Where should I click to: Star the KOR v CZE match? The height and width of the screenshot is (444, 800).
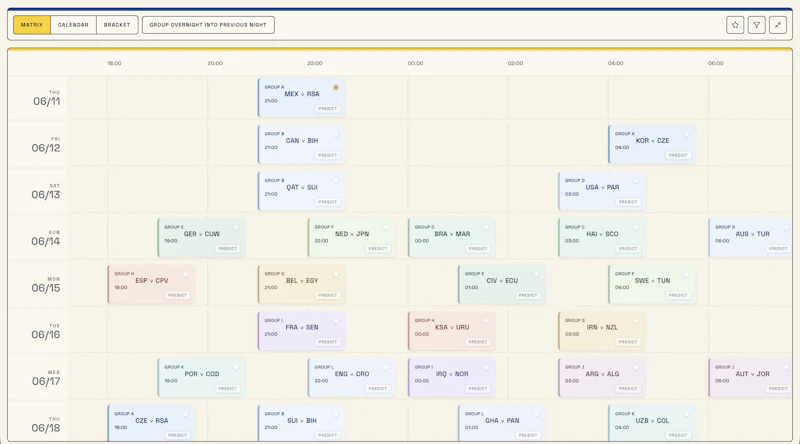(x=686, y=134)
